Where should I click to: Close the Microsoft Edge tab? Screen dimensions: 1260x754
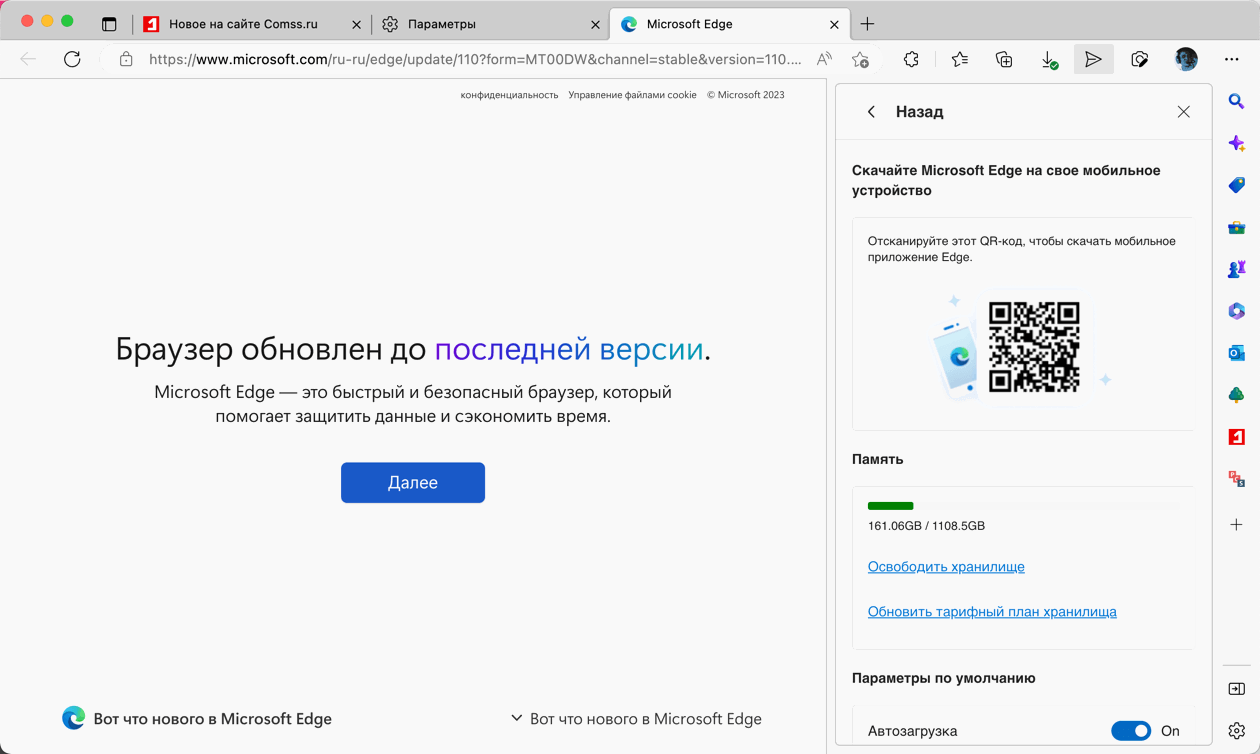pos(835,24)
